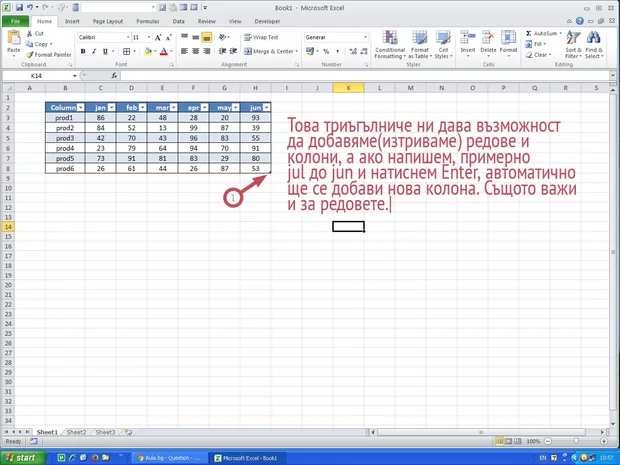The image size is (620, 465).
Task: Switch to the Developer tab
Action: click(x=267, y=21)
